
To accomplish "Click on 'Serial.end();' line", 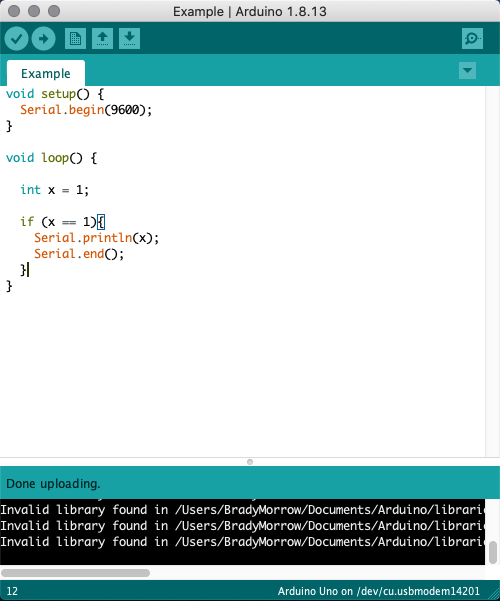I will coord(79,254).
